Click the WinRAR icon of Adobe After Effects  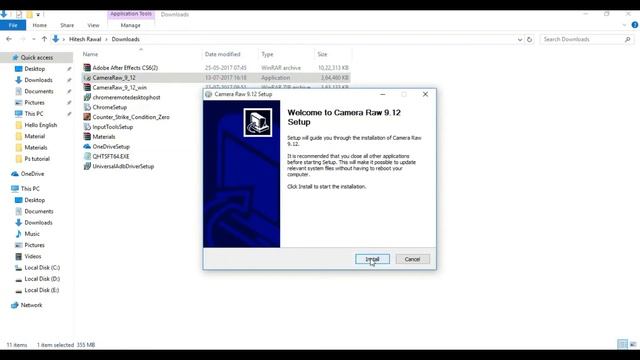click(x=87, y=68)
